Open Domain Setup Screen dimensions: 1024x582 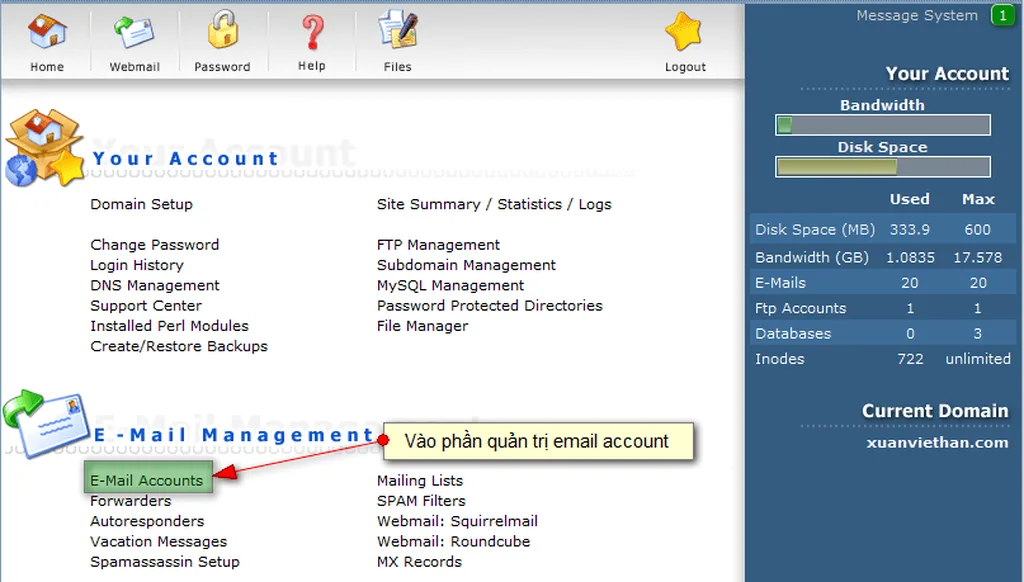(141, 204)
